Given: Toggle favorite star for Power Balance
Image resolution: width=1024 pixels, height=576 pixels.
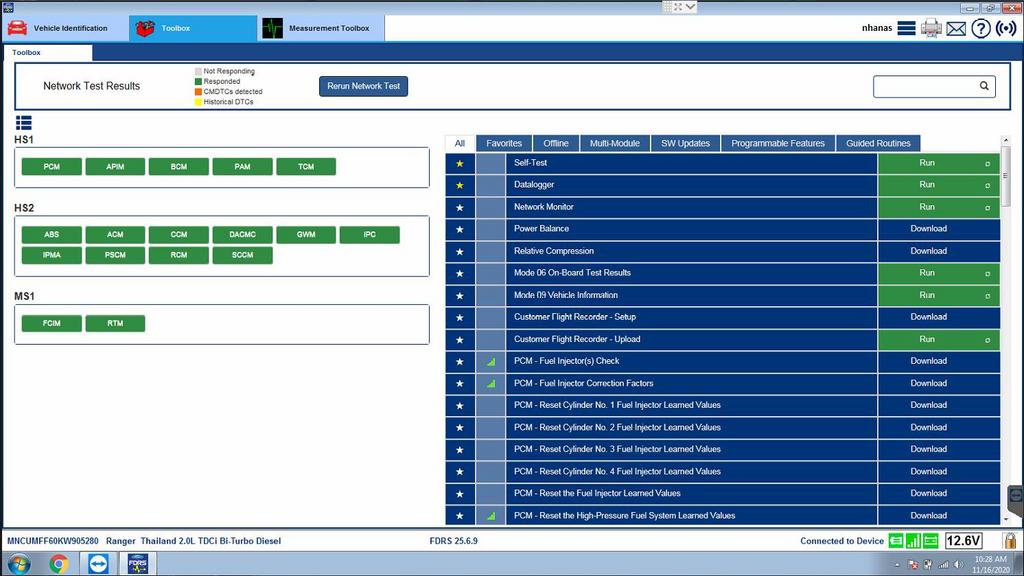Looking at the screenshot, I should click(x=460, y=229).
